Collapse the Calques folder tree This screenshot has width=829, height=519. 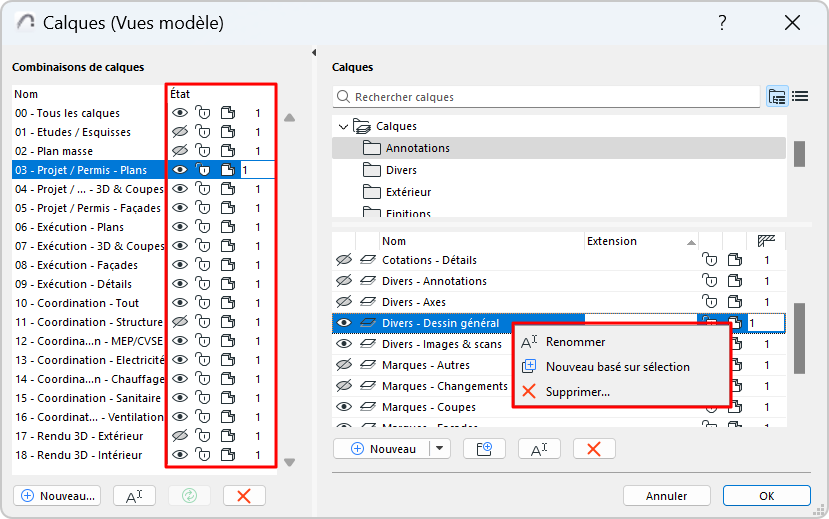click(x=345, y=127)
